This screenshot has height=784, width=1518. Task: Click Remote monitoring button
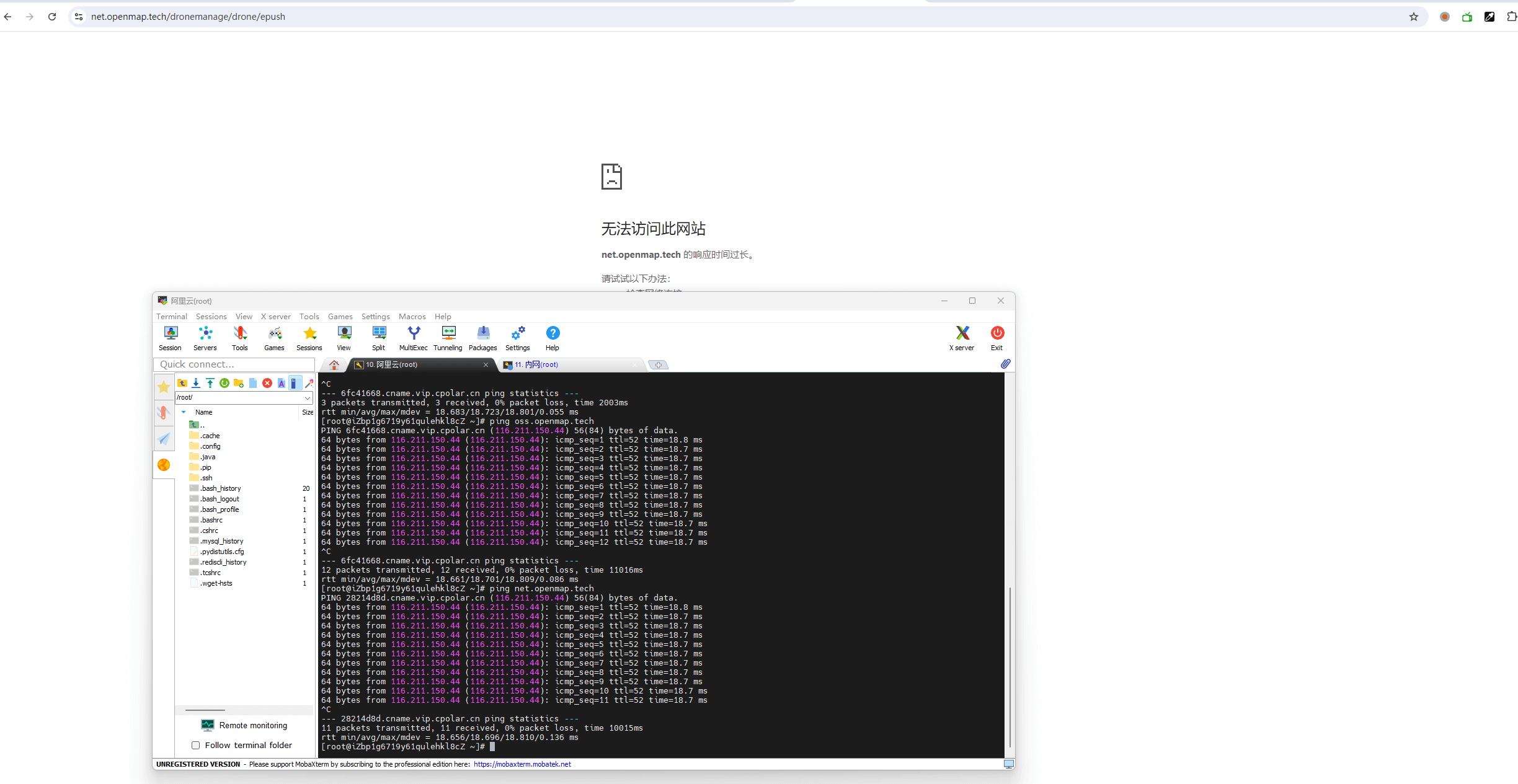point(244,725)
